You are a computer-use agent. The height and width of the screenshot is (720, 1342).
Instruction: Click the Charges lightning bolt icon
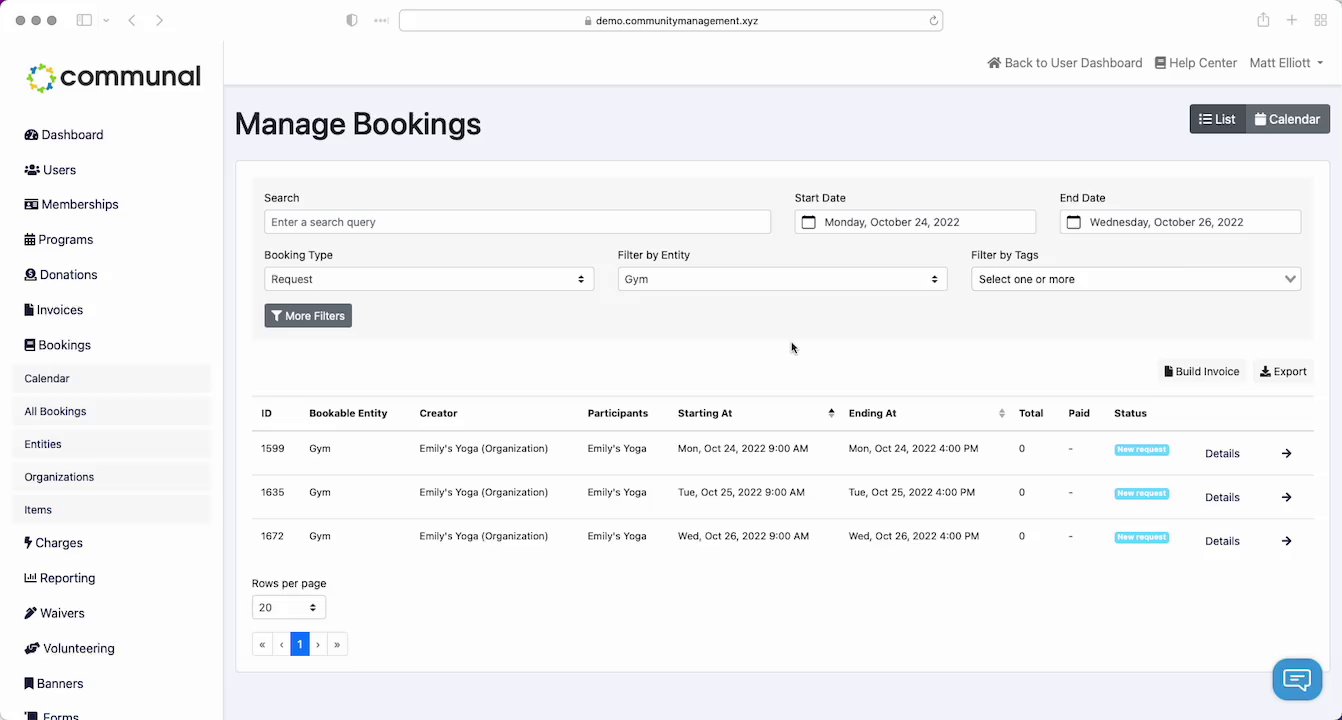tap(28, 543)
